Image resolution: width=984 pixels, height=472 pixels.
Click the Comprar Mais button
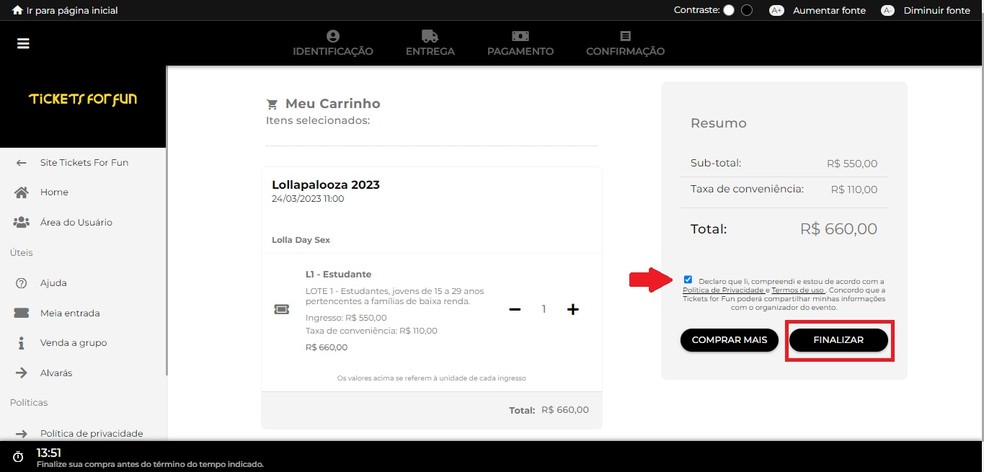click(729, 340)
